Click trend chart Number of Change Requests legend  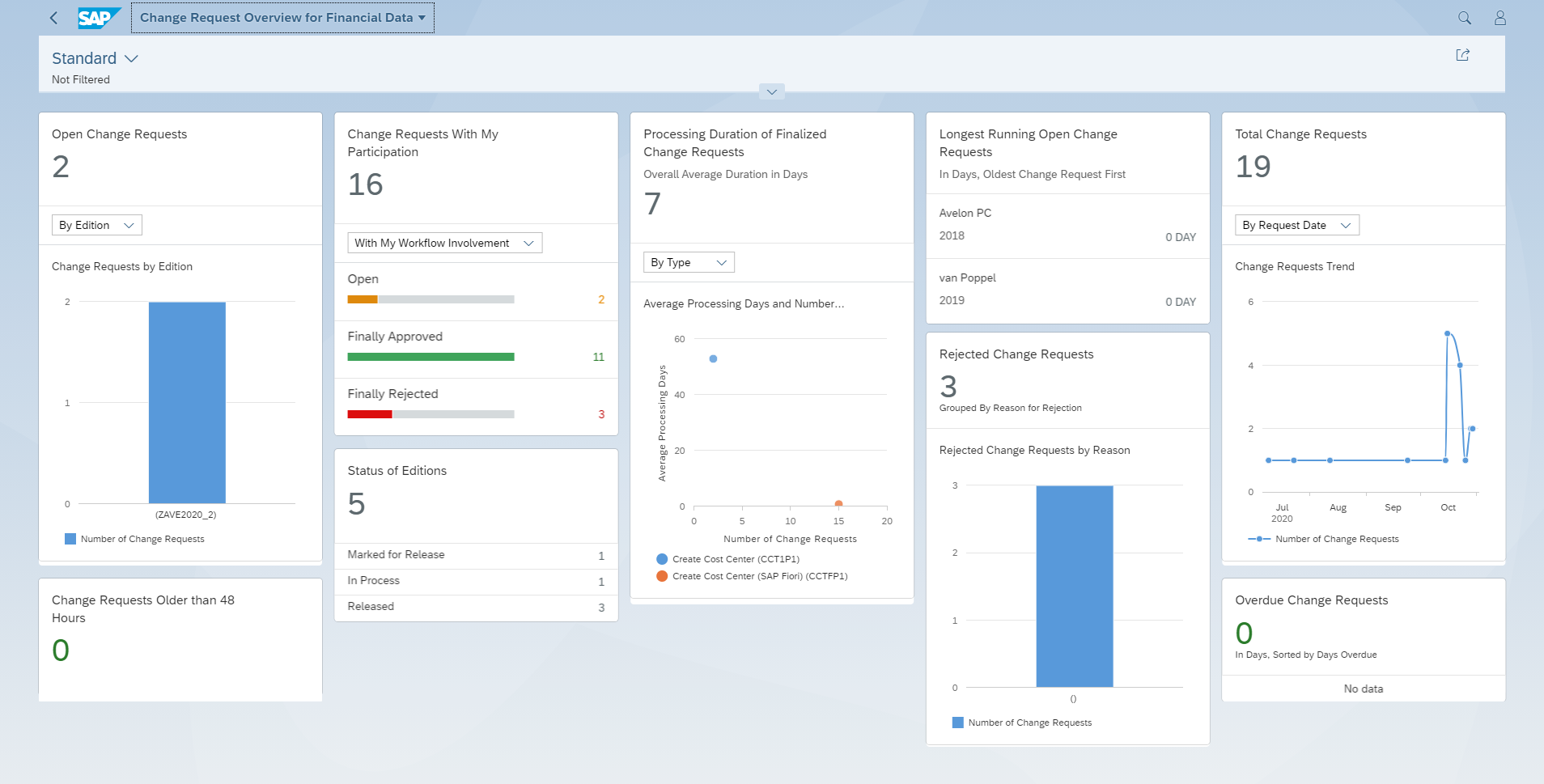tap(1323, 539)
